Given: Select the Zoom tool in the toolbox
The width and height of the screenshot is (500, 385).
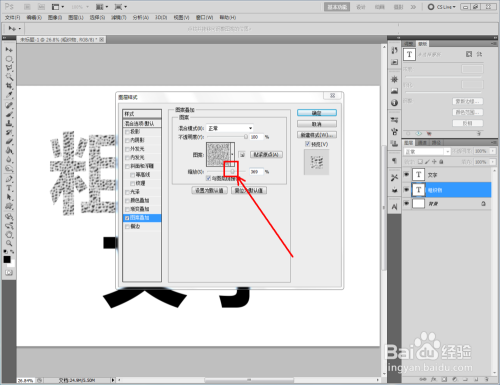Looking at the screenshot, I should coord(9,243).
